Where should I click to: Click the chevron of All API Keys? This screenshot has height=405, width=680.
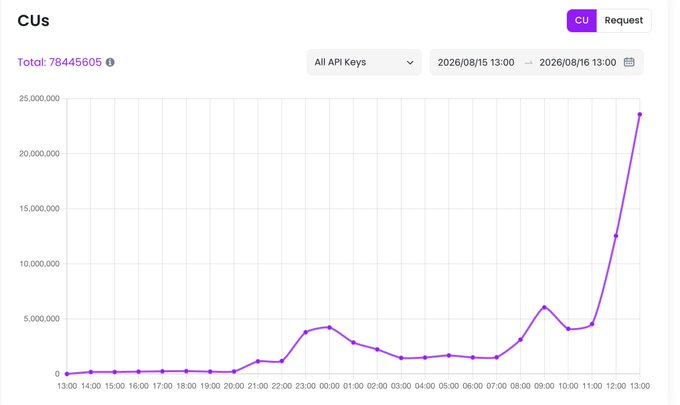tap(410, 62)
